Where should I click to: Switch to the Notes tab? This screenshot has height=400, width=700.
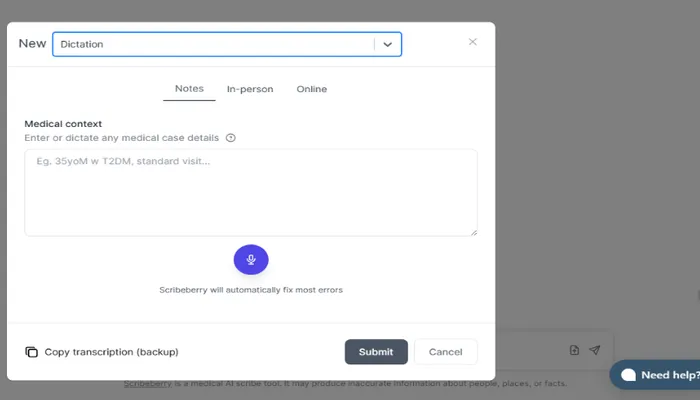click(x=189, y=89)
